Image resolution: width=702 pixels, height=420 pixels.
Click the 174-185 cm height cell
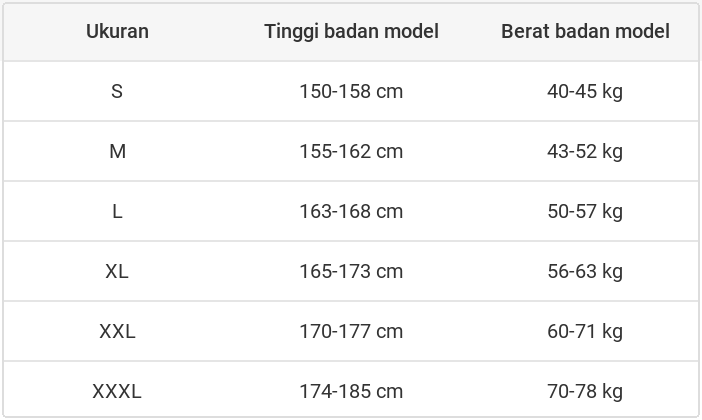tap(351, 391)
